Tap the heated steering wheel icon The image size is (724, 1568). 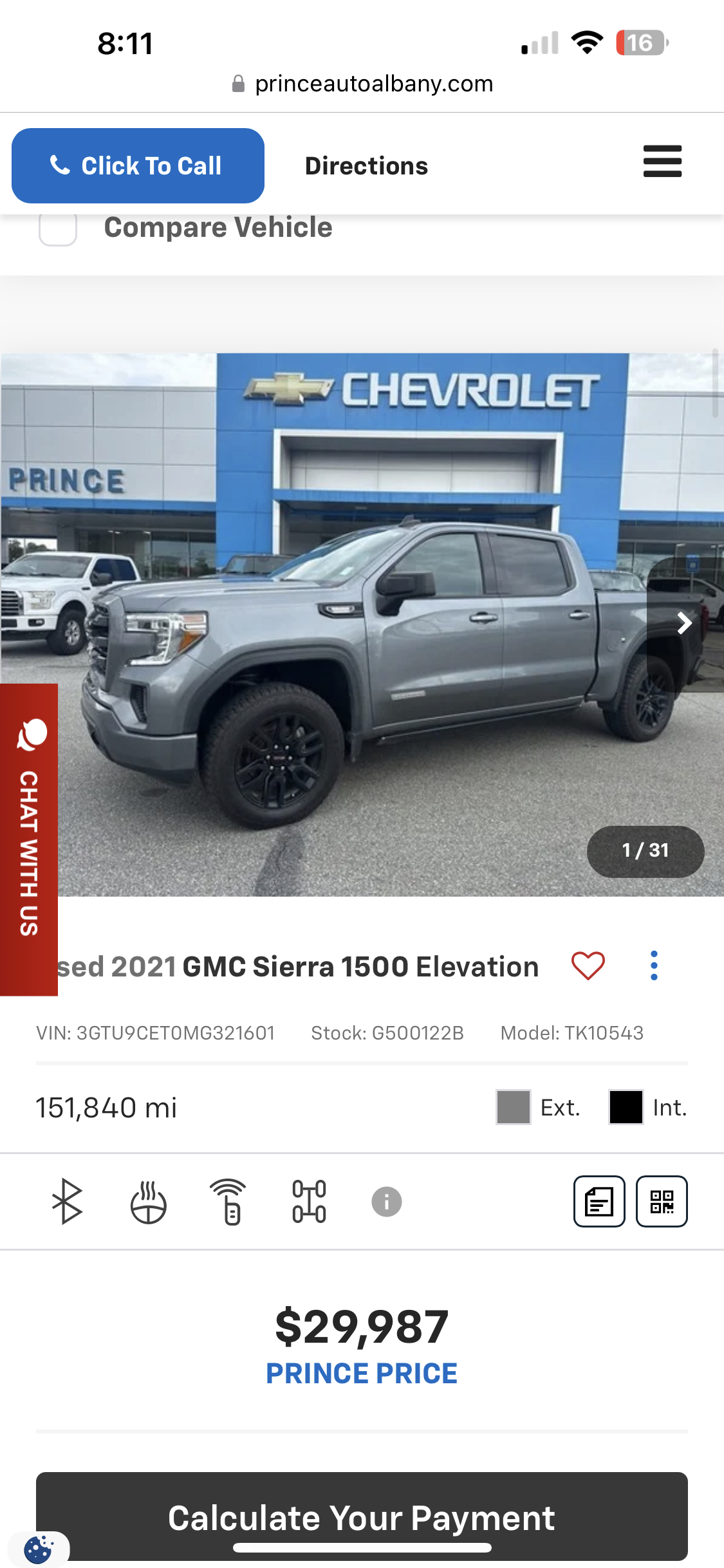point(148,1202)
